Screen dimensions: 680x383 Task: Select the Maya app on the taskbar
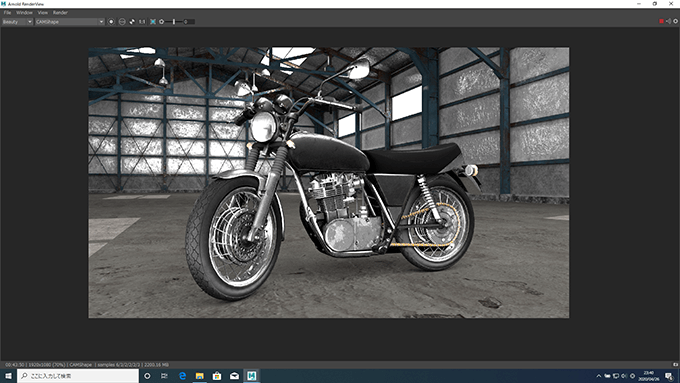(252, 376)
